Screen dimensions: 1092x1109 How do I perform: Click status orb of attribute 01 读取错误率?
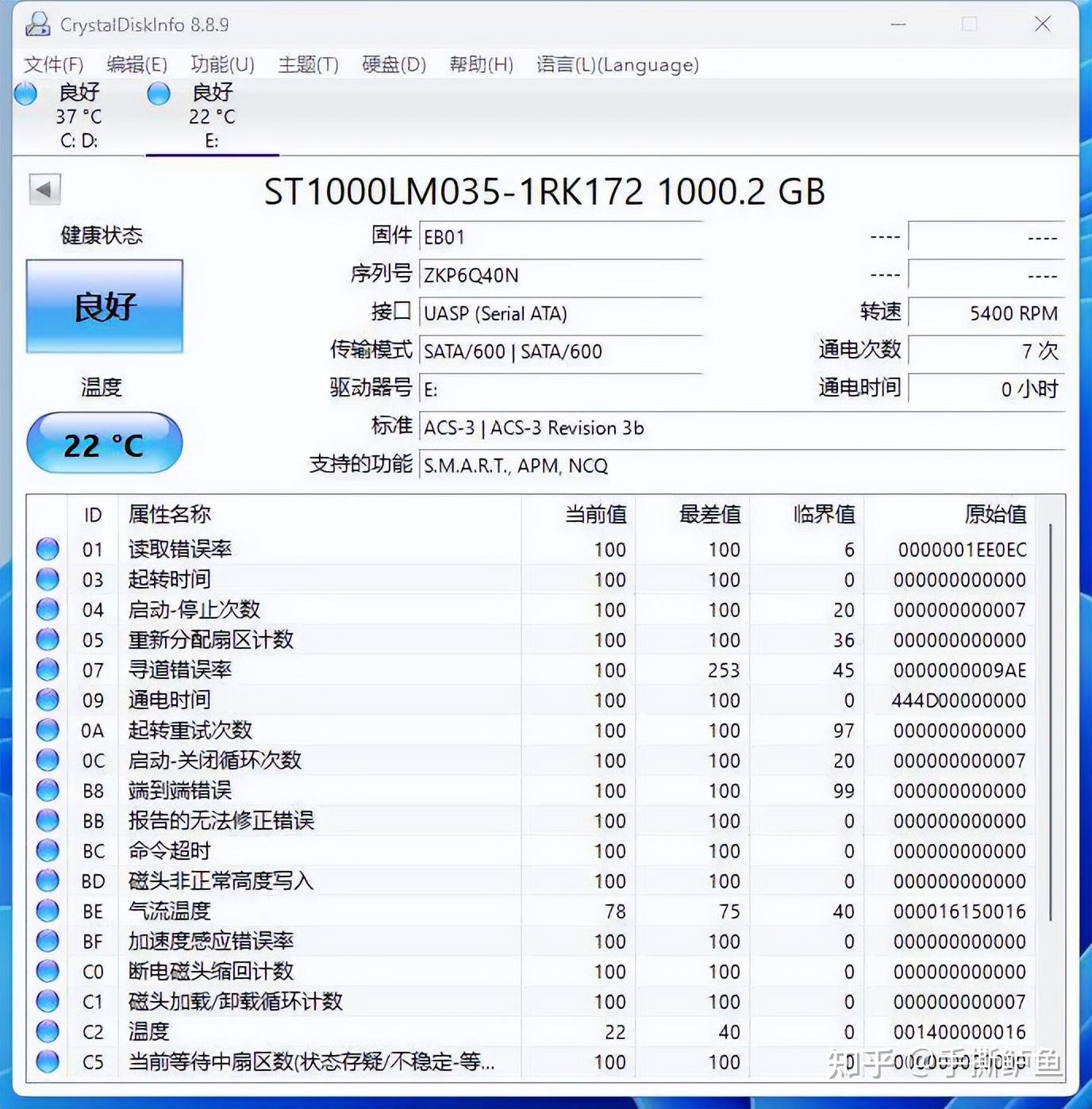pos(48,549)
